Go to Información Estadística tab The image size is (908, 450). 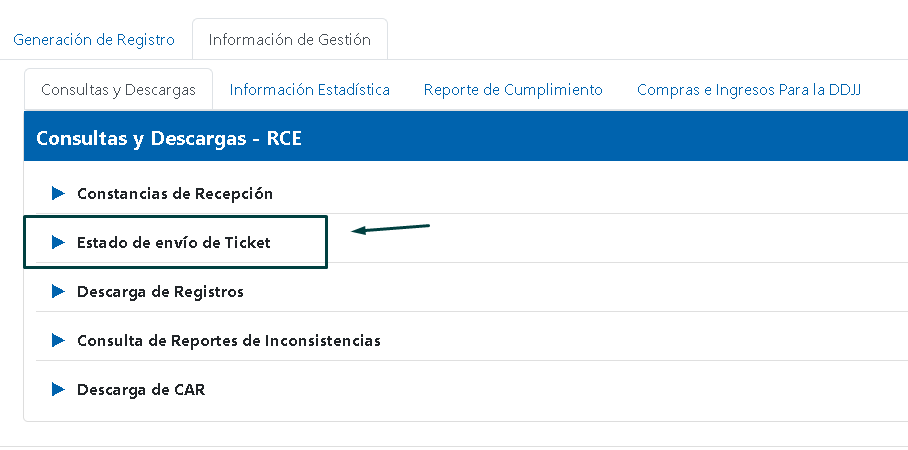pyautogui.click(x=309, y=89)
